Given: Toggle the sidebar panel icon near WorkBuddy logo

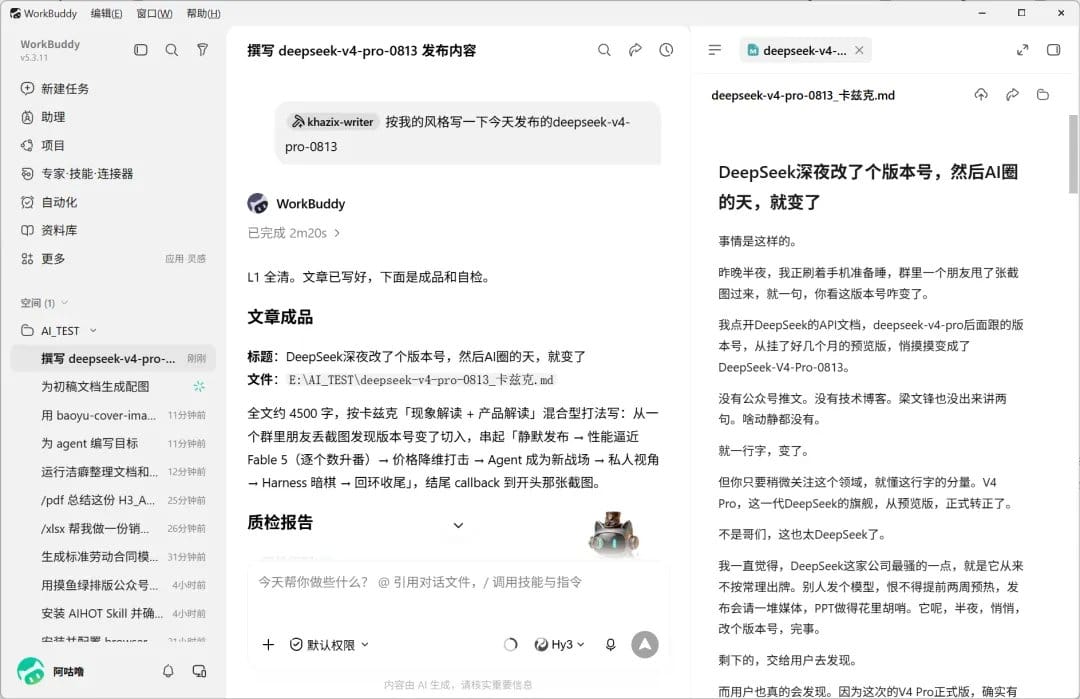Looking at the screenshot, I should 141,50.
